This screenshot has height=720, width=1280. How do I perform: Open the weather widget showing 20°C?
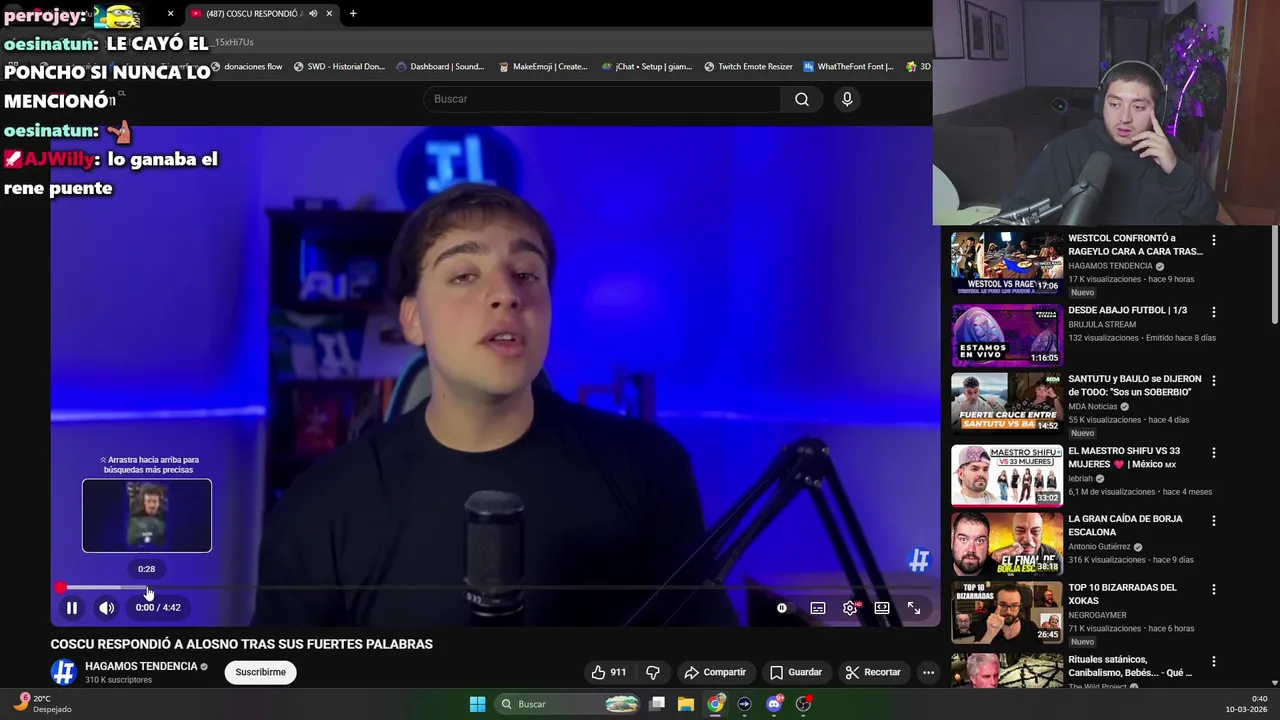tap(42, 704)
